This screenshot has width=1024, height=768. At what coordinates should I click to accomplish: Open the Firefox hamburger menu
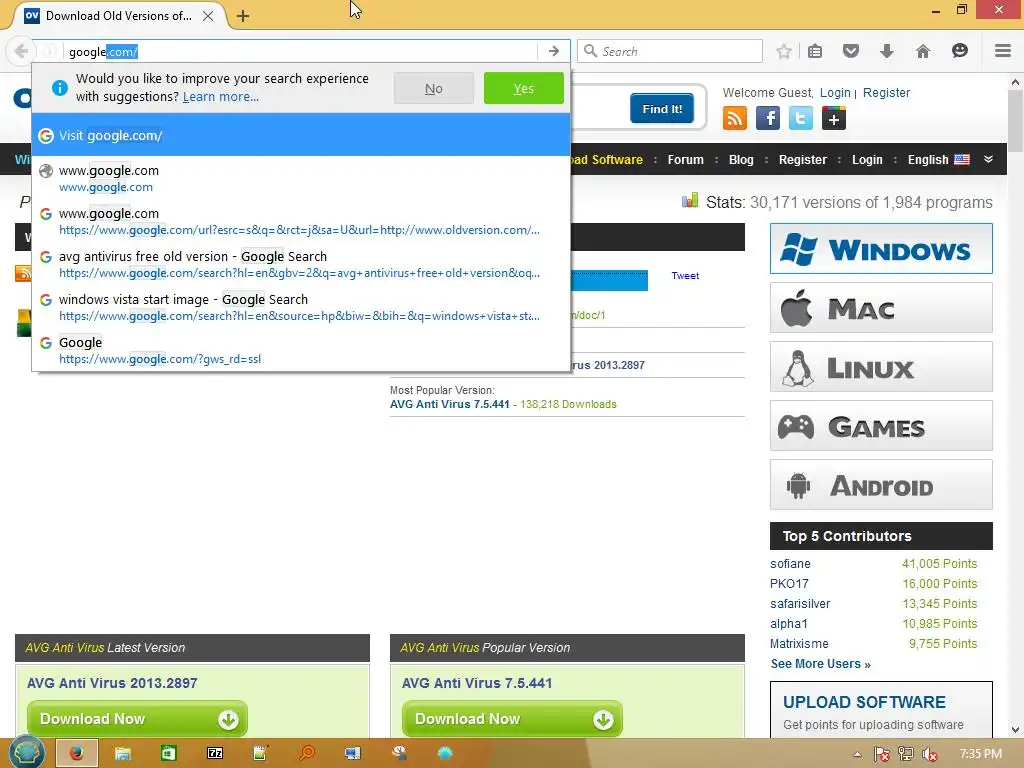click(1002, 51)
